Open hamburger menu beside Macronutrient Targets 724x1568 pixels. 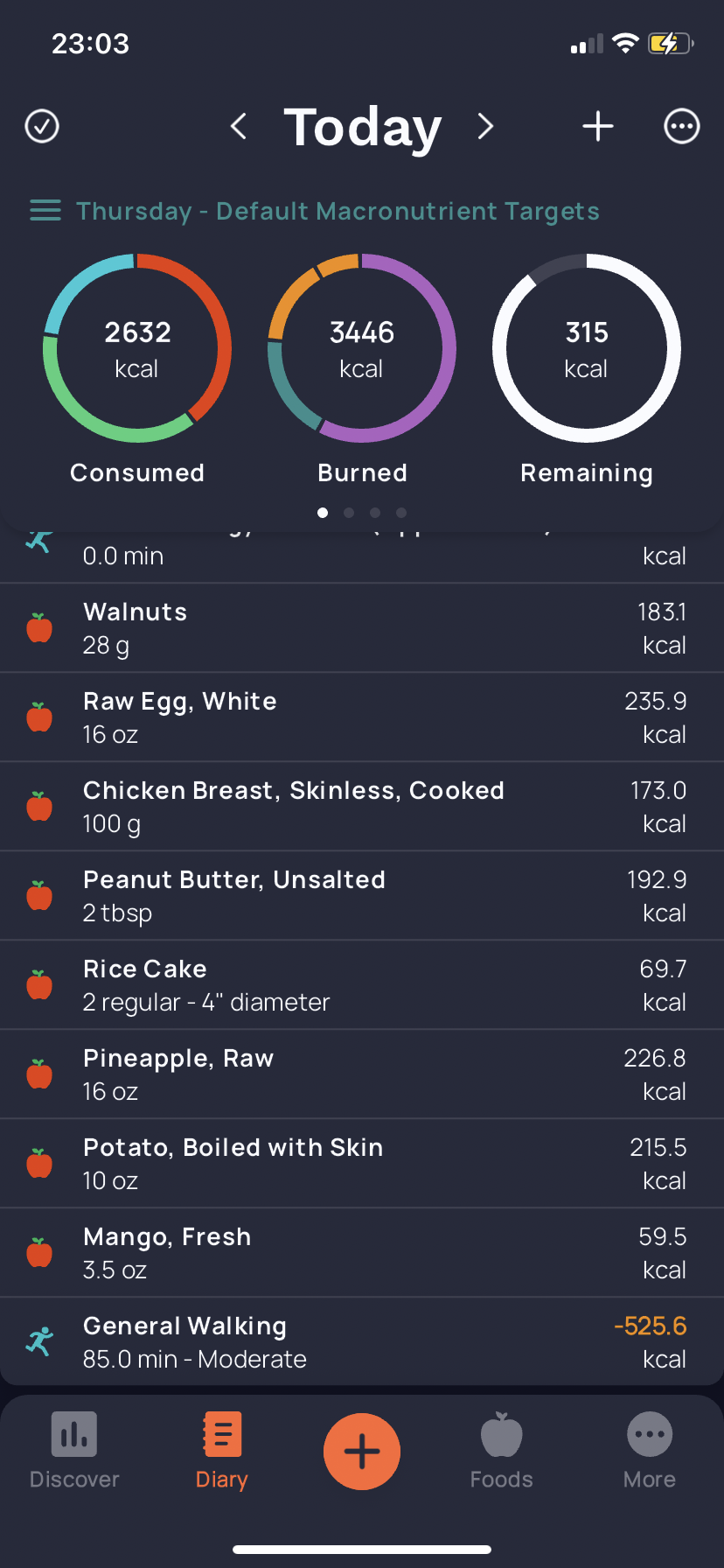coord(45,211)
